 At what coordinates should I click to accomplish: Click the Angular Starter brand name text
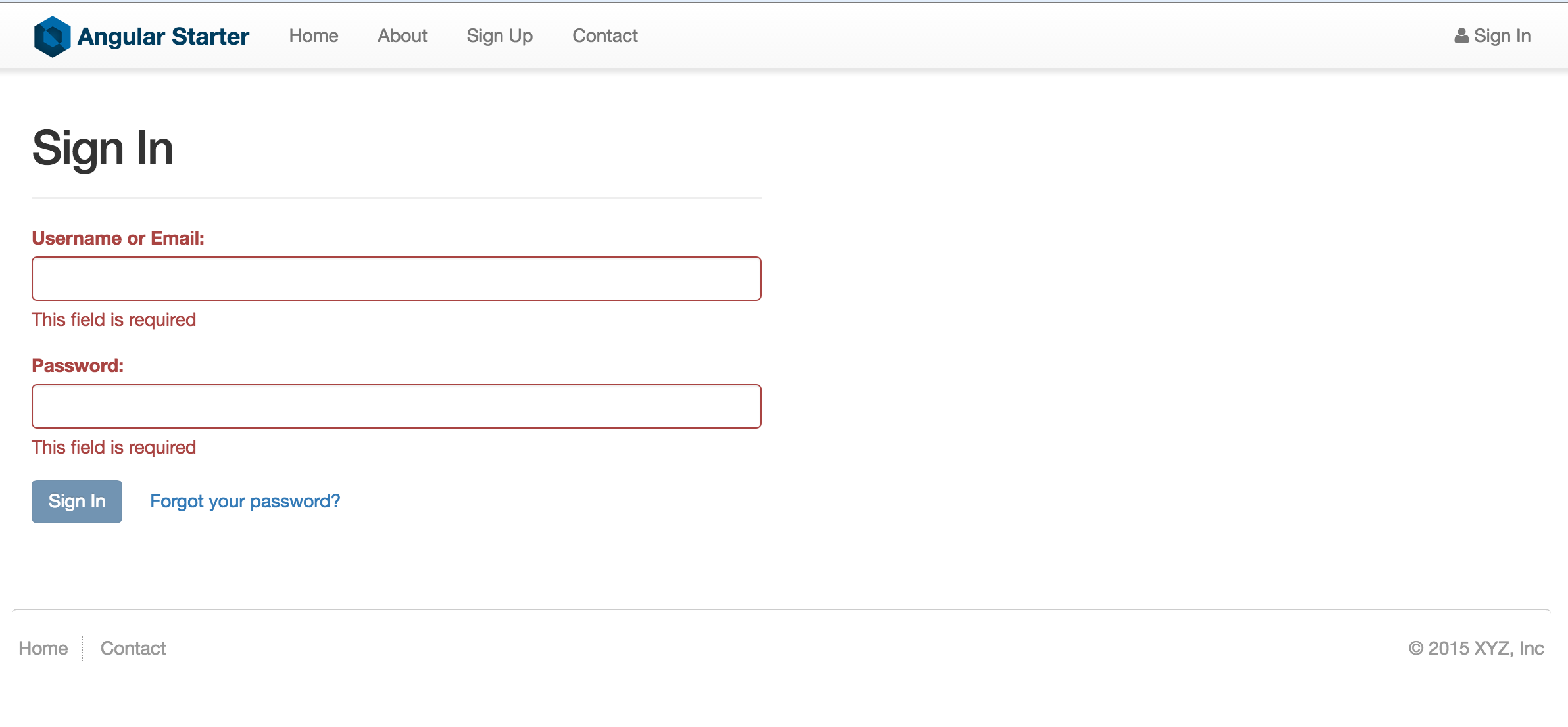point(163,36)
